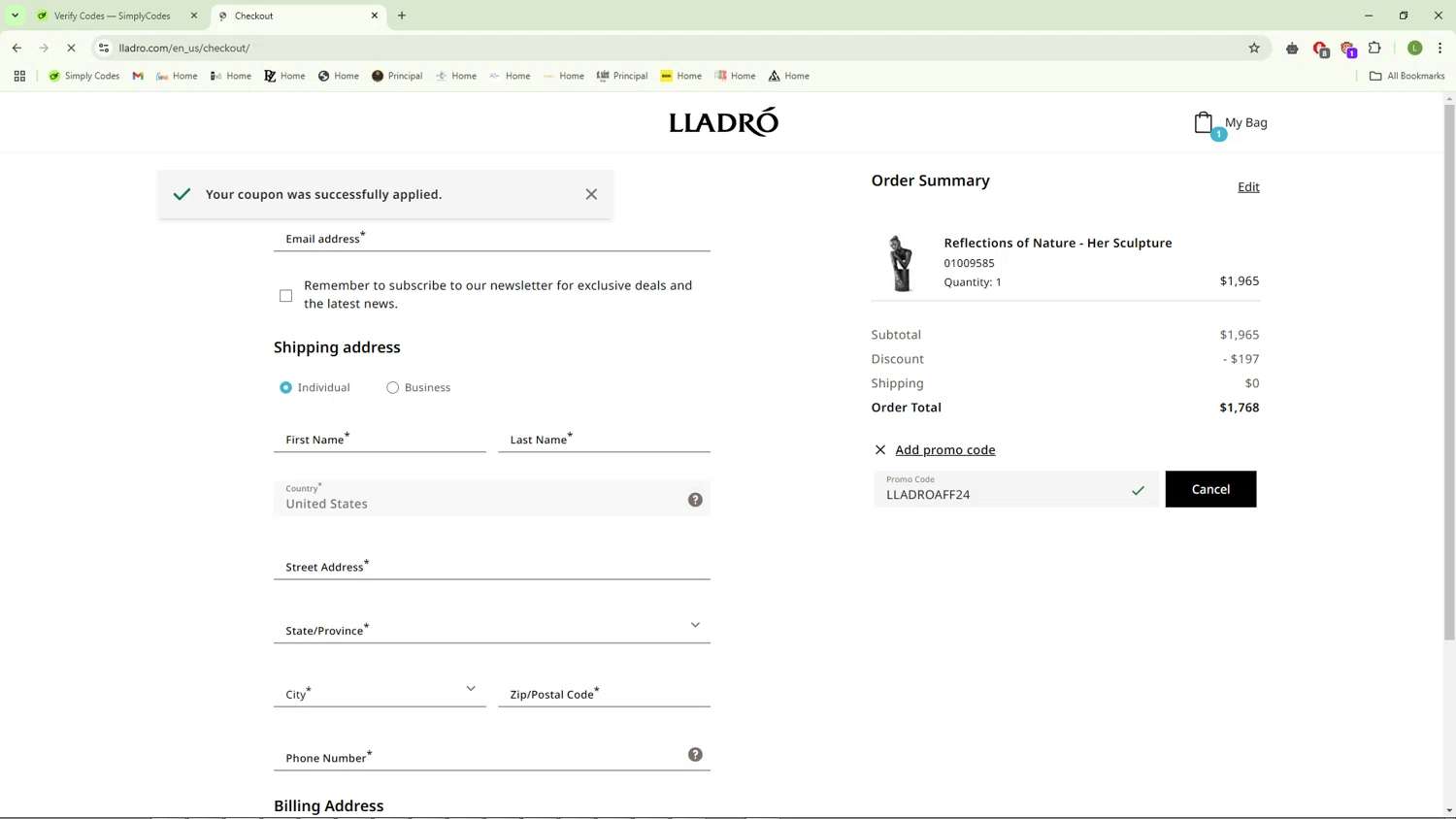Screen dimensions: 1456x819
Task: Switch to the Checkout tab
Action: (x=298, y=16)
